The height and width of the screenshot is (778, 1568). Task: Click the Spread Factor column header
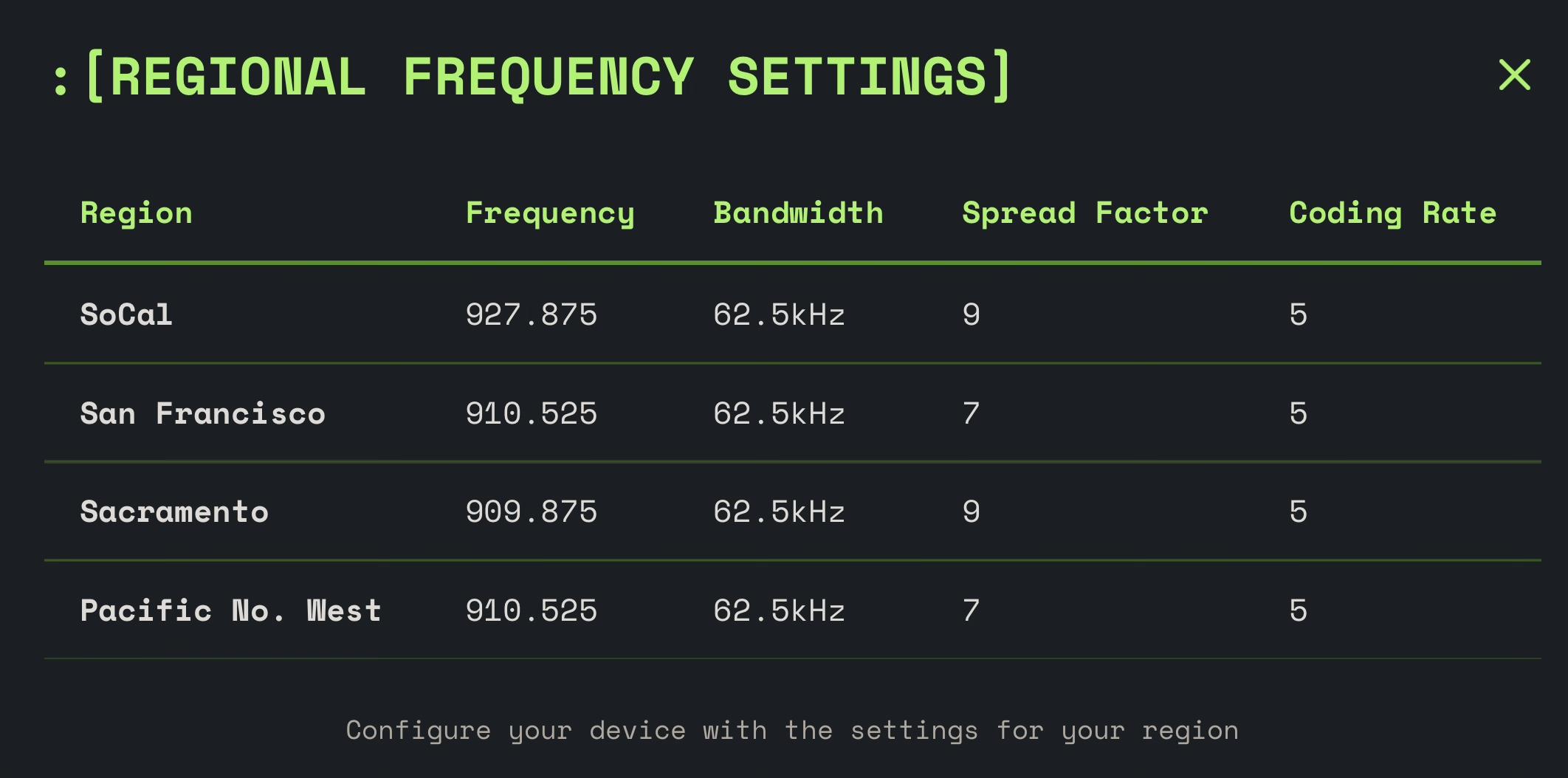pos(1085,213)
